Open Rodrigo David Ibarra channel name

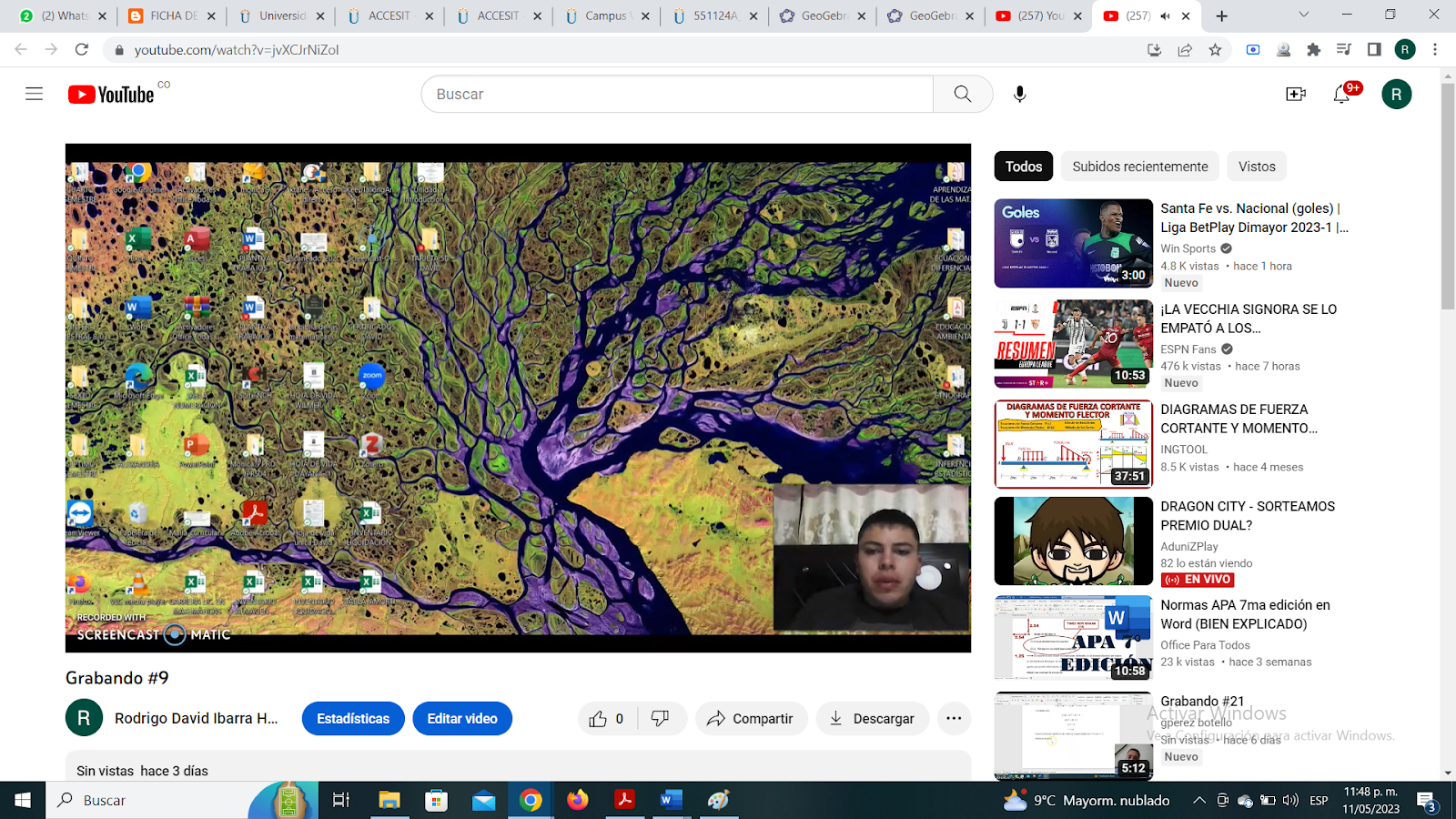tap(197, 718)
